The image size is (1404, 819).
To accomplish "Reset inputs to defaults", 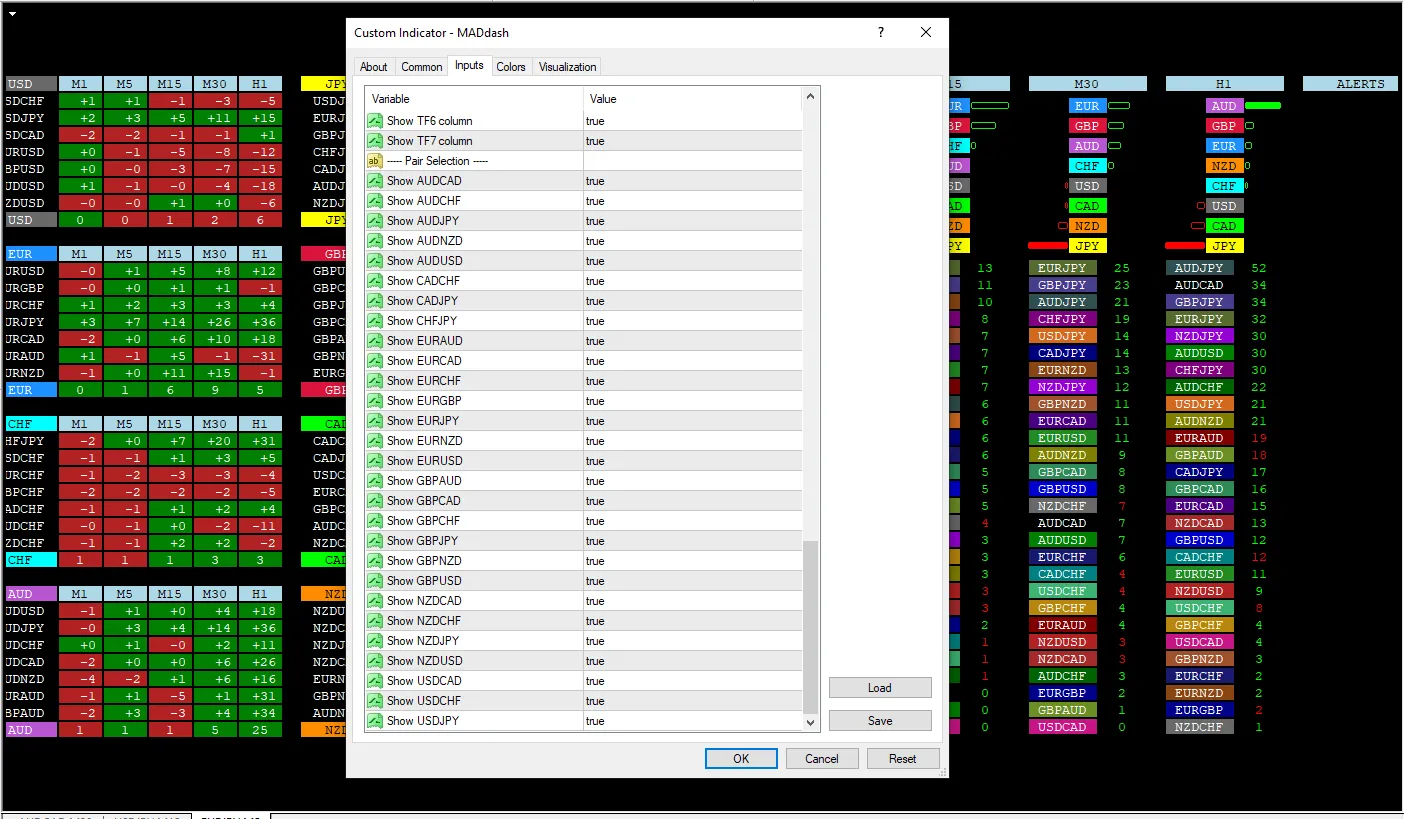I will pos(903,759).
